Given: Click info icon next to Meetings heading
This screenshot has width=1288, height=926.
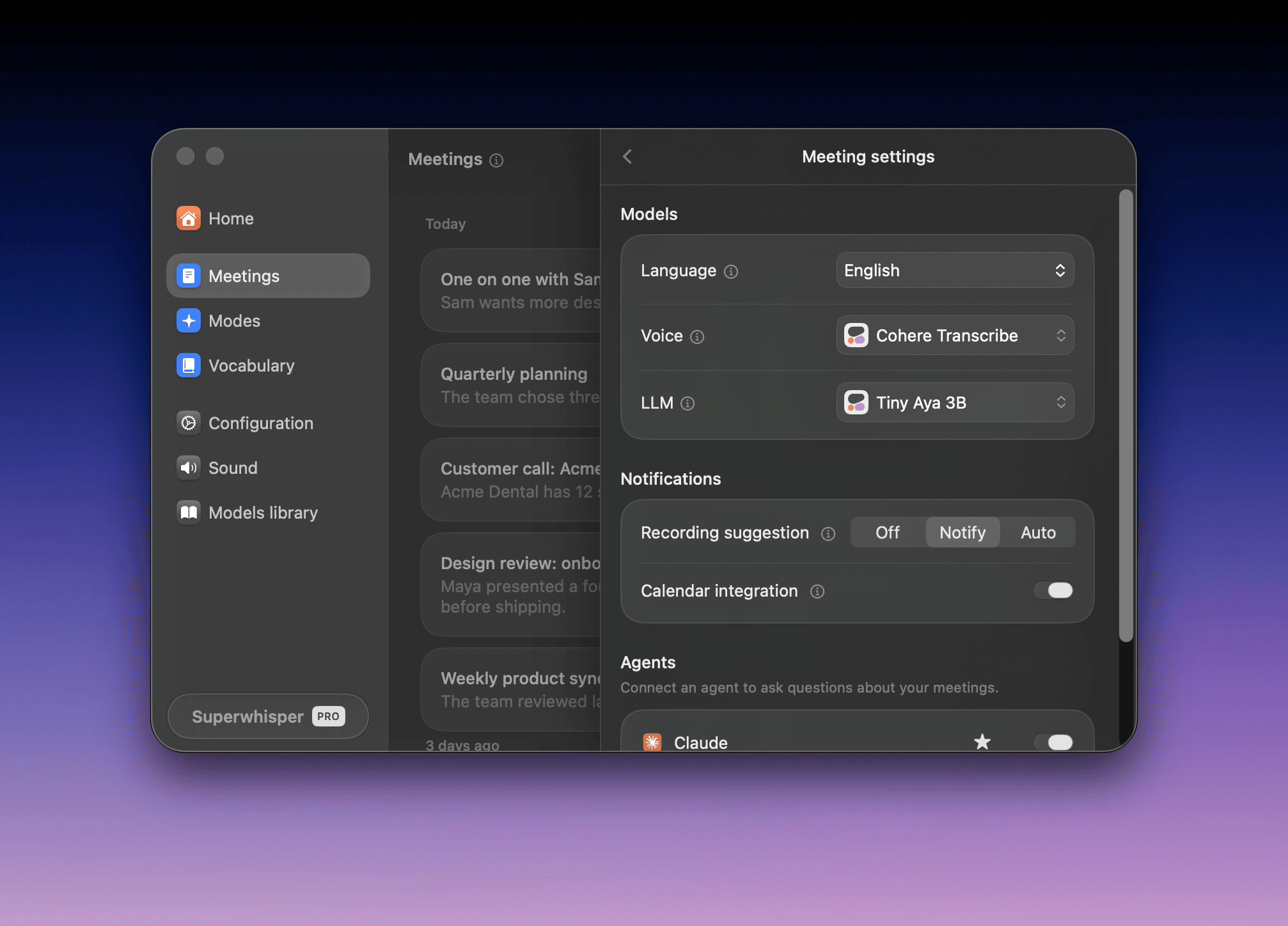Looking at the screenshot, I should 496,161.
